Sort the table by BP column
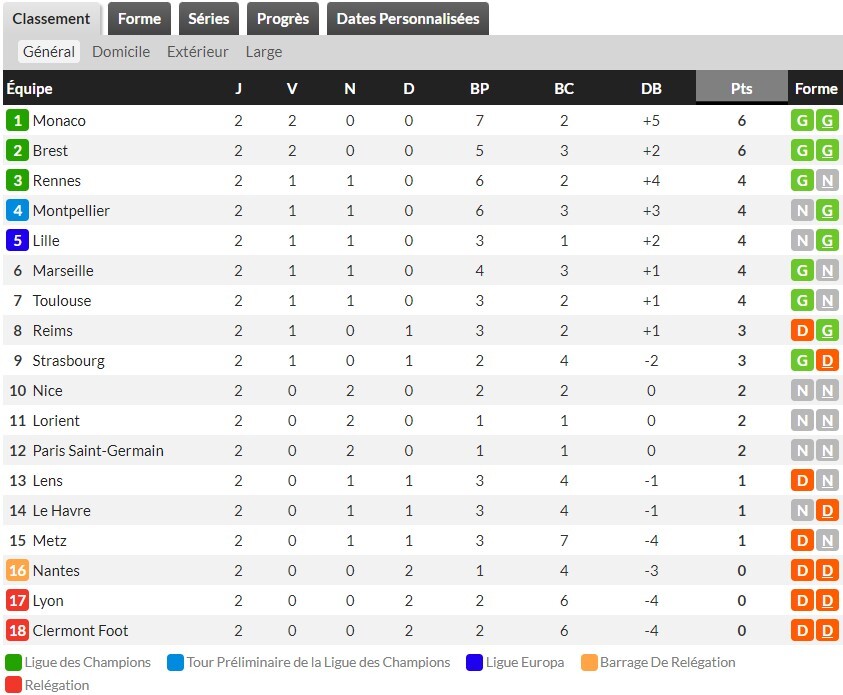Viewport: 843px width, 695px height. click(479, 88)
